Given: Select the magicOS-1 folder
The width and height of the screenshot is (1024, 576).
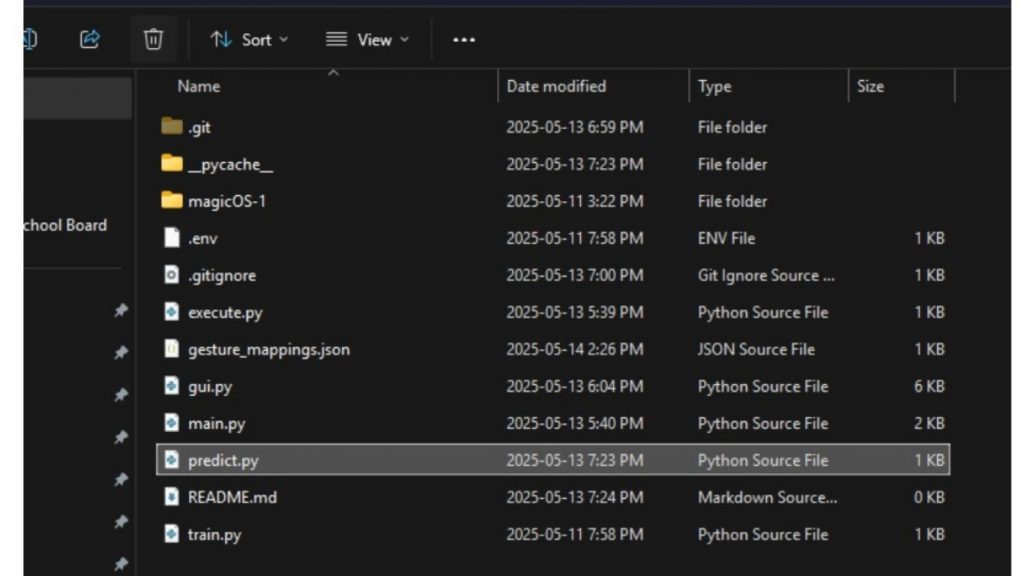Looking at the screenshot, I should tap(226, 201).
